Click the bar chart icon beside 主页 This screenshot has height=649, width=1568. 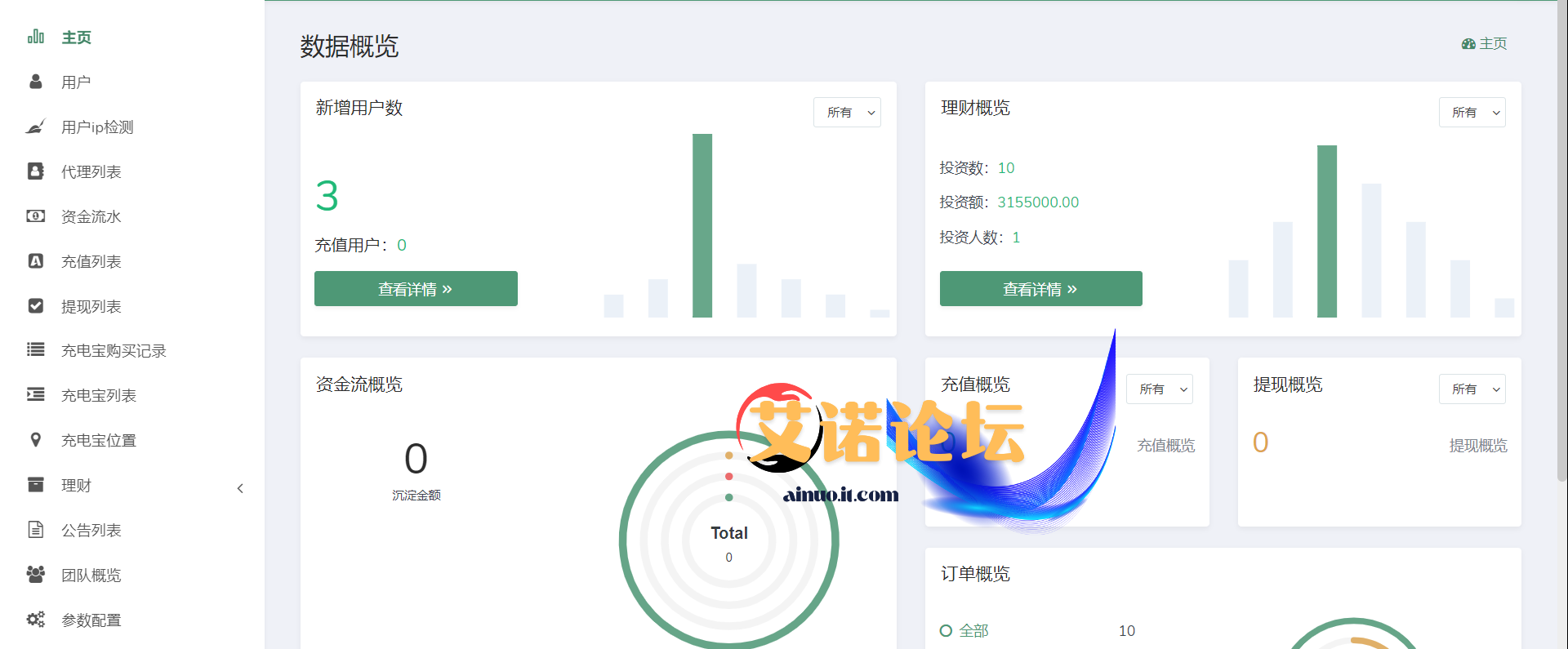[35, 37]
